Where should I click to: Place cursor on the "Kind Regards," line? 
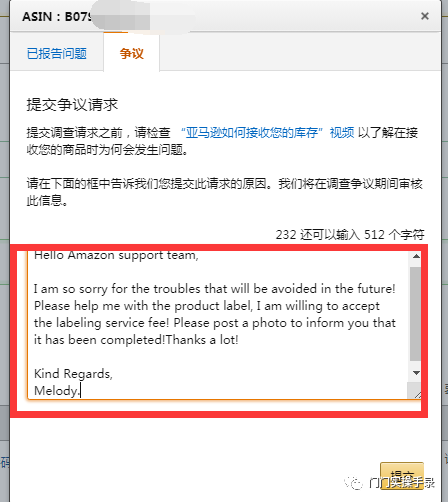point(73,374)
